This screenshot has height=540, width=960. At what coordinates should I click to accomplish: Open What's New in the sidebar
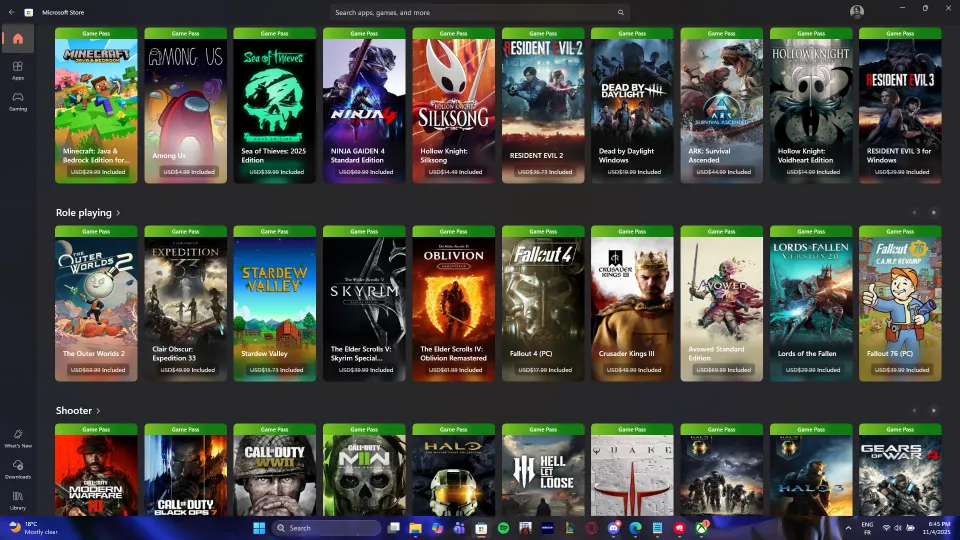[18, 438]
